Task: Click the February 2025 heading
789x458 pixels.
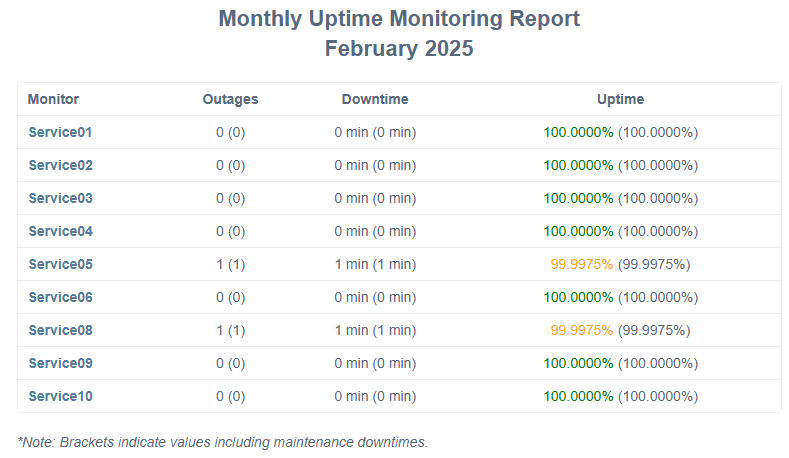Action: pyautogui.click(x=399, y=48)
